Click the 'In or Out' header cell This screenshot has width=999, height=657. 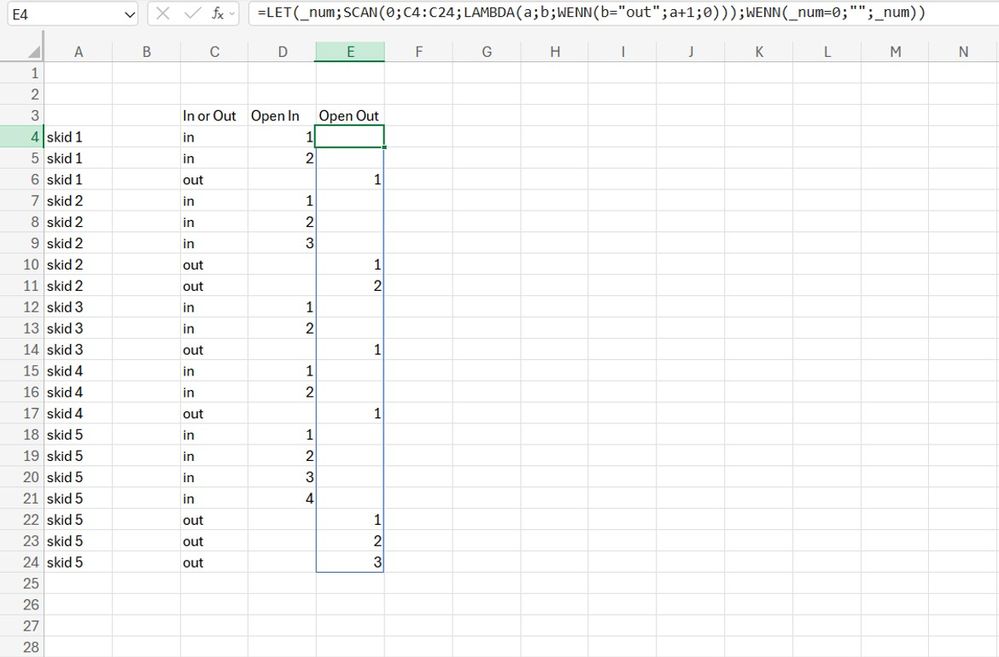[x=214, y=116]
